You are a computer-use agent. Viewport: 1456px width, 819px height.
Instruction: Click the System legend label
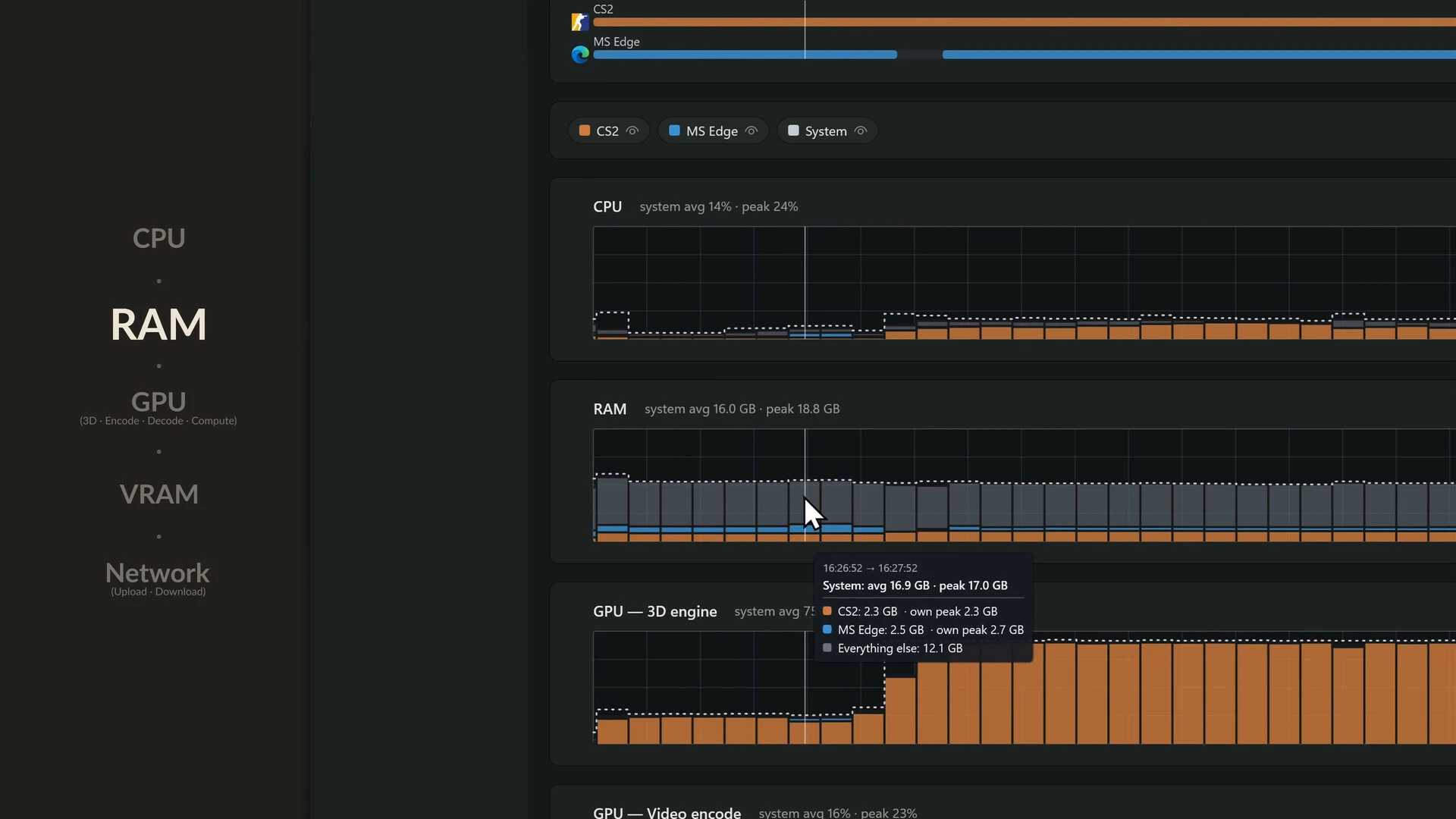[x=826, y=131]
